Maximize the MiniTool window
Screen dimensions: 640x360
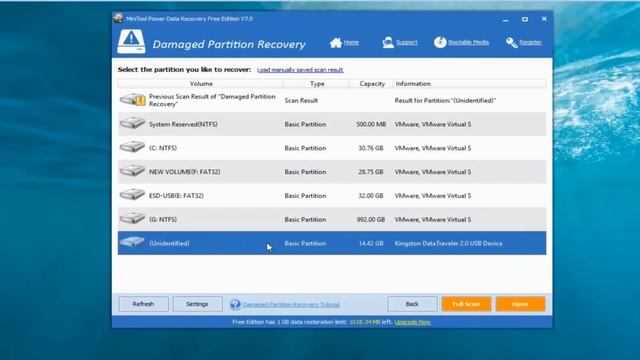click(x=525, y=19)
